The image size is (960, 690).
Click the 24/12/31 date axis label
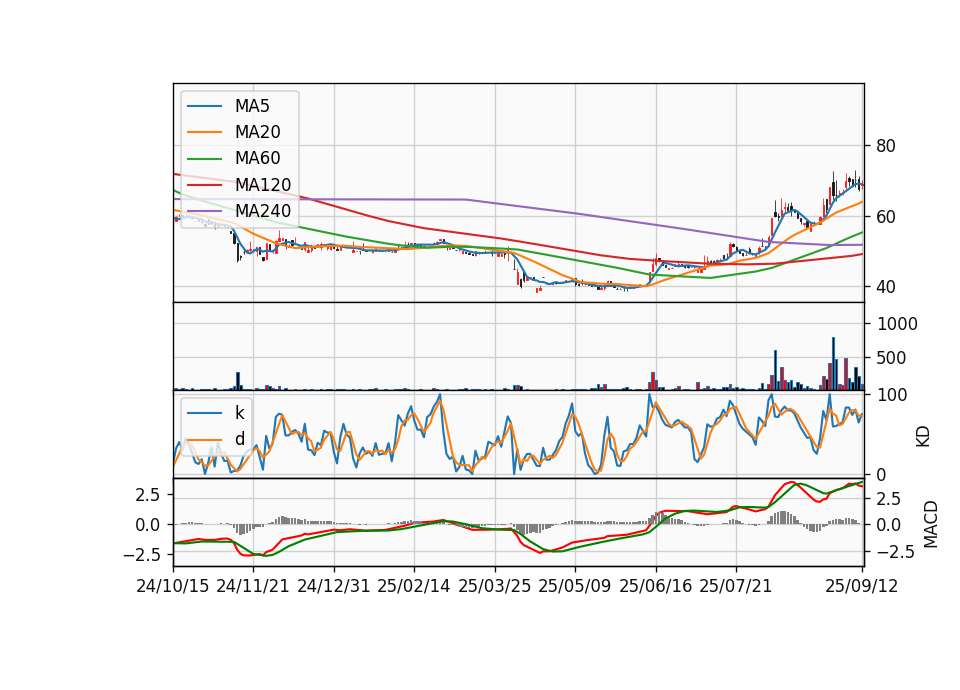334,586
